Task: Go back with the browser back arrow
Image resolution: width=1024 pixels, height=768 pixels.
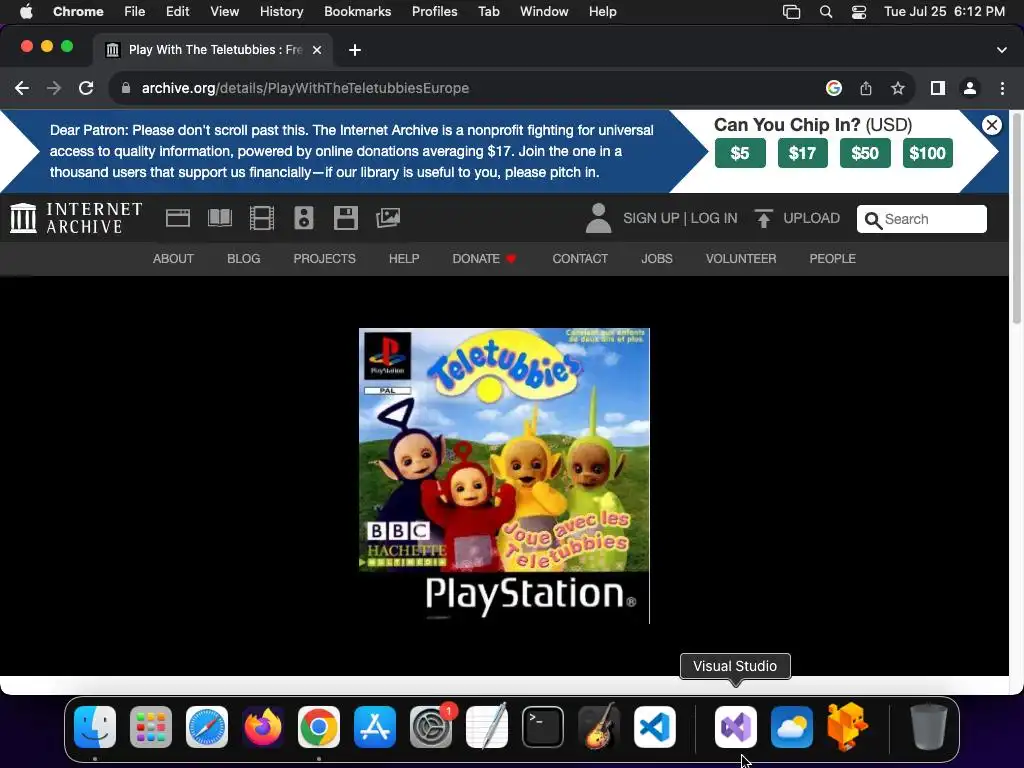Action: point(22,88)
